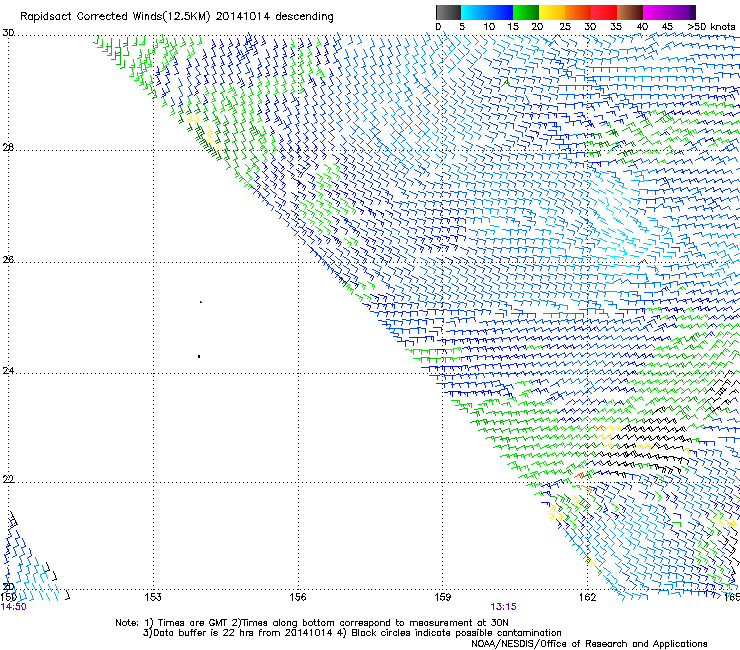Click the longitude label '153'

(x=153, y=597)
